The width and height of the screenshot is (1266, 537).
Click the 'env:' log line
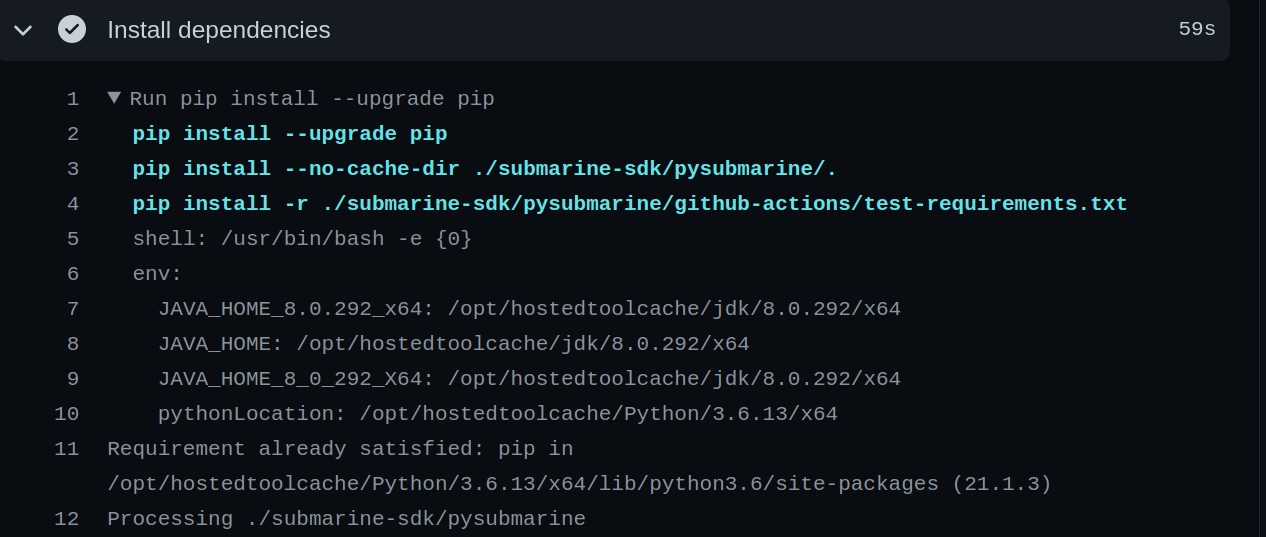coord(158,274)
